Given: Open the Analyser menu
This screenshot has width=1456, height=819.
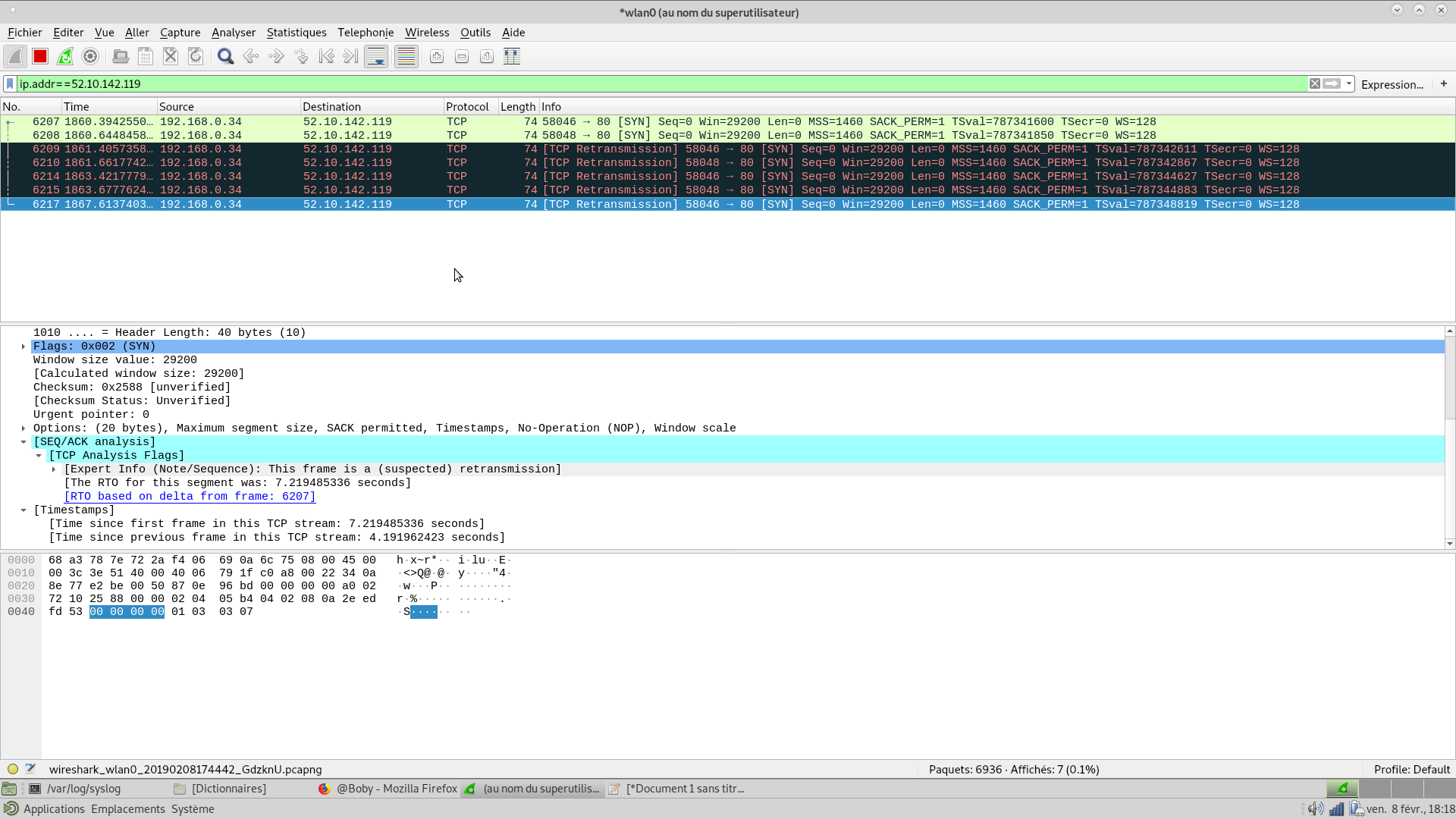Looking at the screenshot, I should pyautogui.click(x=234, y=32).
